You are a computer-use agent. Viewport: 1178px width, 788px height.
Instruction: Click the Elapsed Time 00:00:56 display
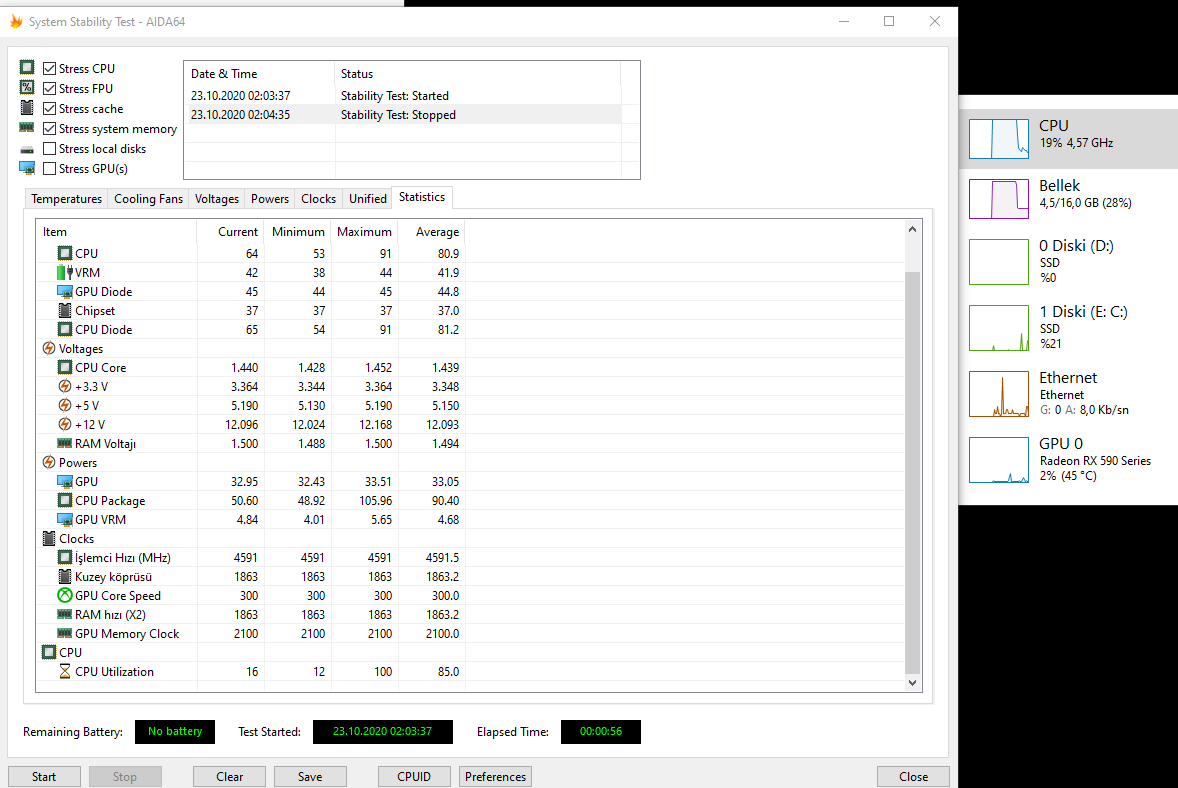[600, 732]
